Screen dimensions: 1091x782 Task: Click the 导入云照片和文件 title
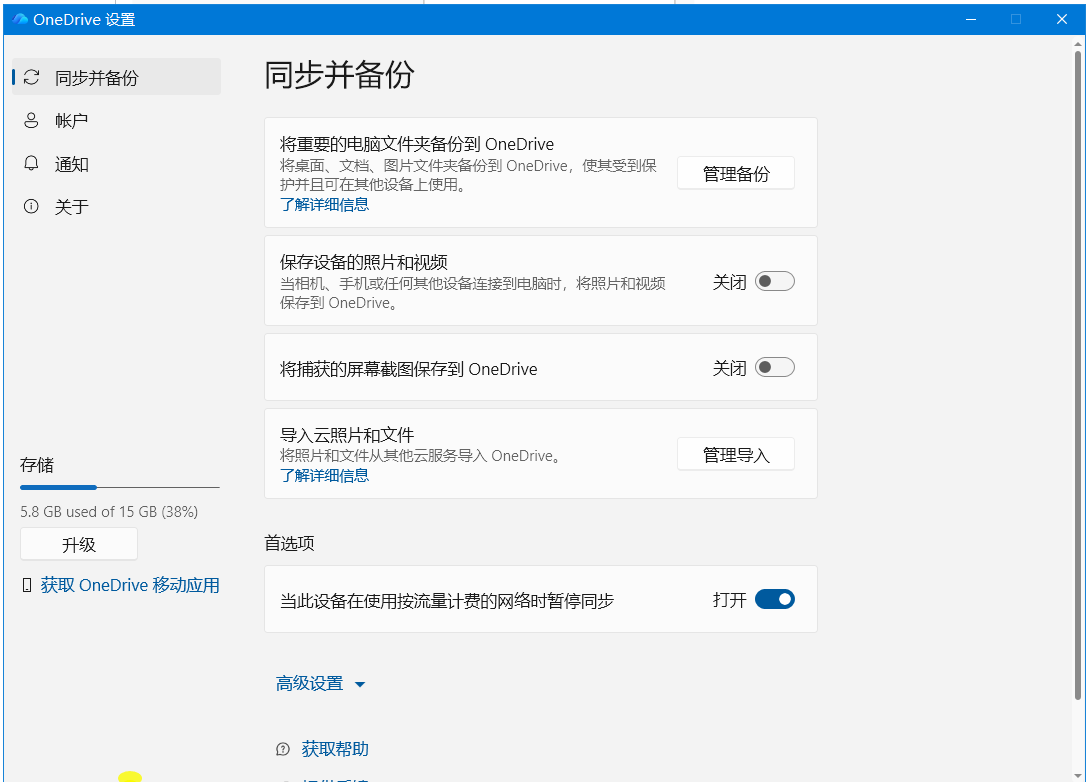347,435
